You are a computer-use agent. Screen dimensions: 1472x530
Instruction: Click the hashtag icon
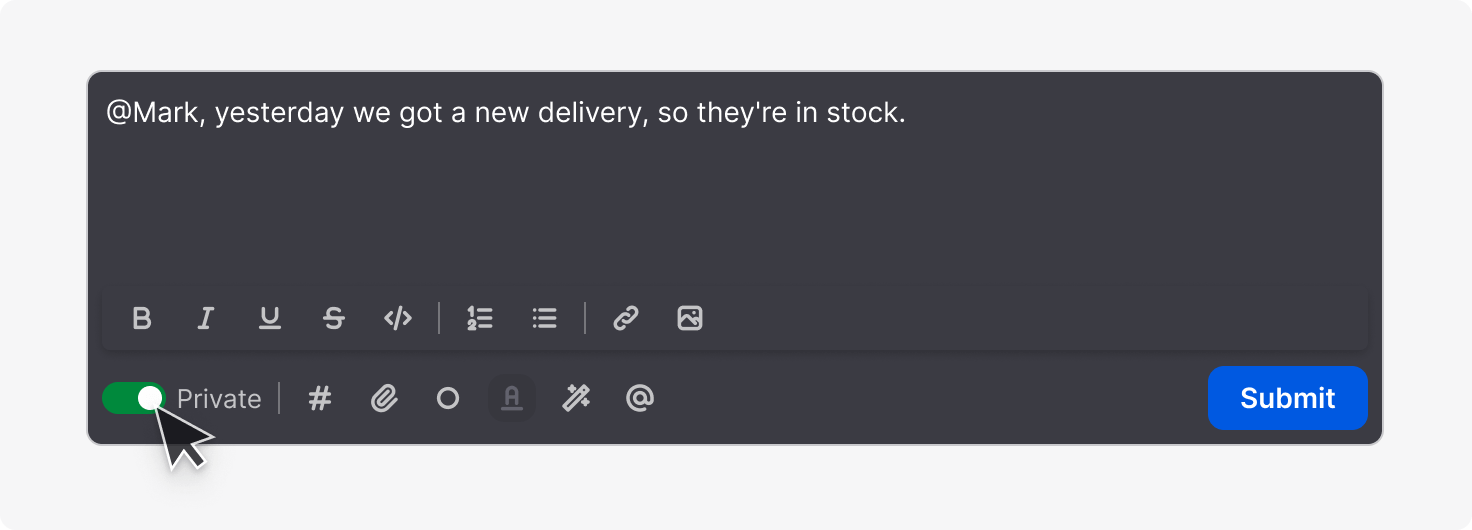tap(319, 399)
